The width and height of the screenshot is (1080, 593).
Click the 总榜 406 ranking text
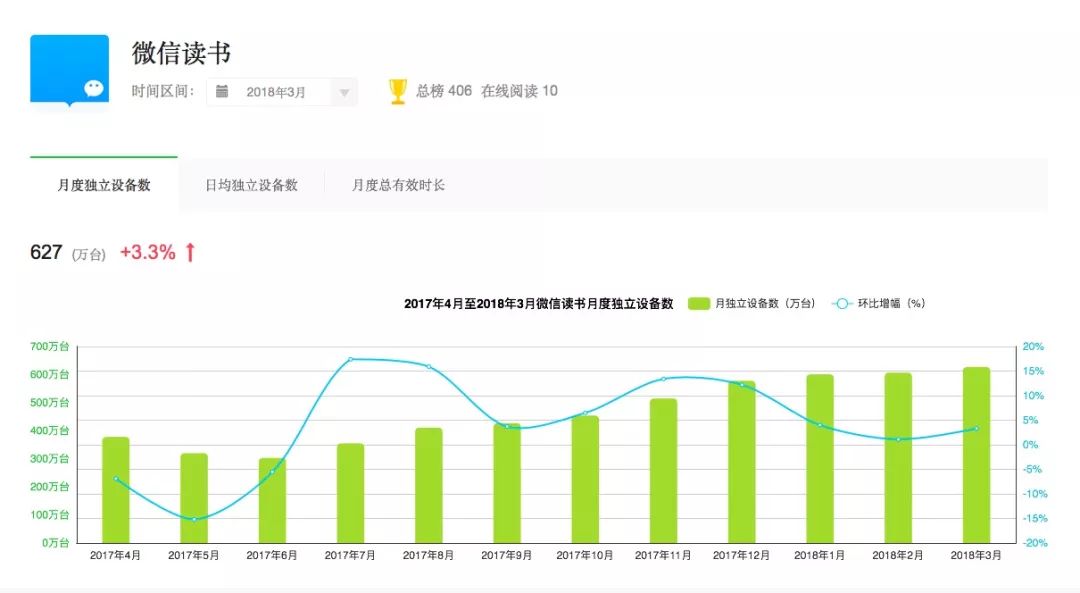[444, 91]
